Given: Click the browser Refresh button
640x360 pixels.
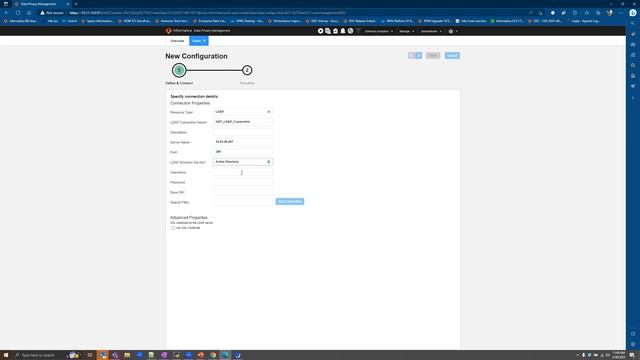Looking at the screenshot, I should (x=18, y=13).
